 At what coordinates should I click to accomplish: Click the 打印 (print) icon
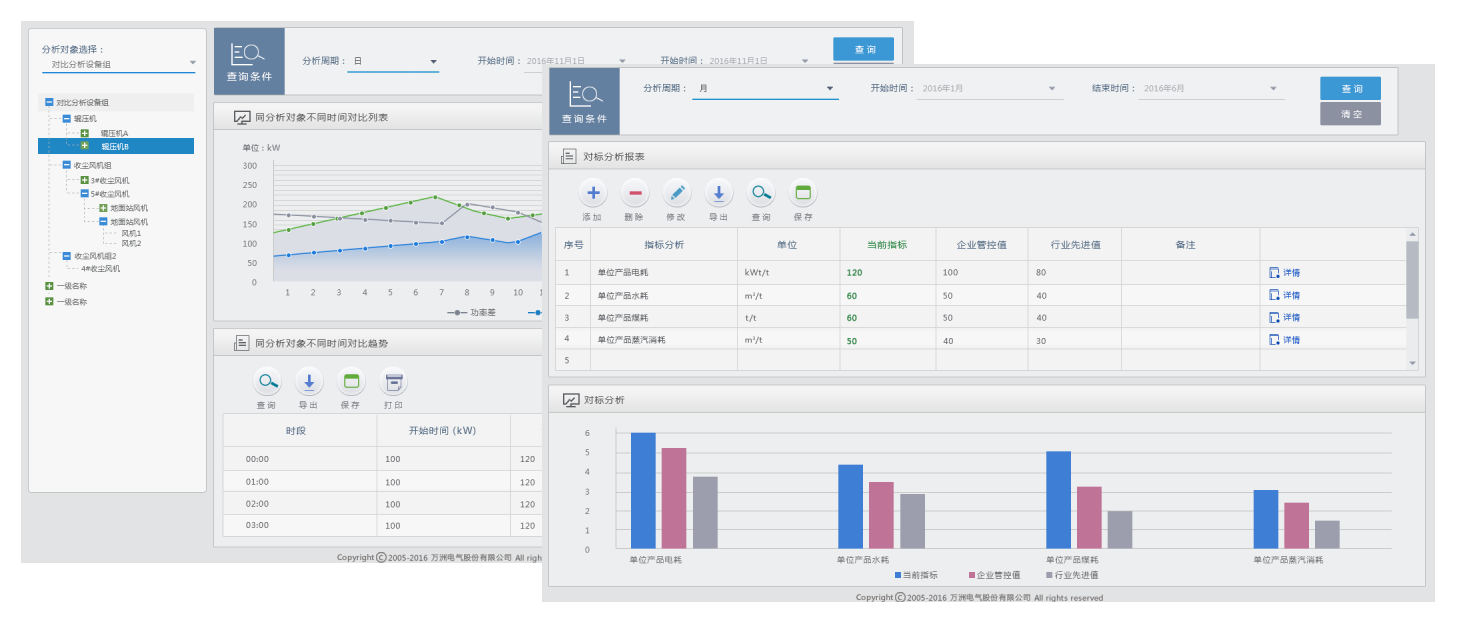click(393, 382)
